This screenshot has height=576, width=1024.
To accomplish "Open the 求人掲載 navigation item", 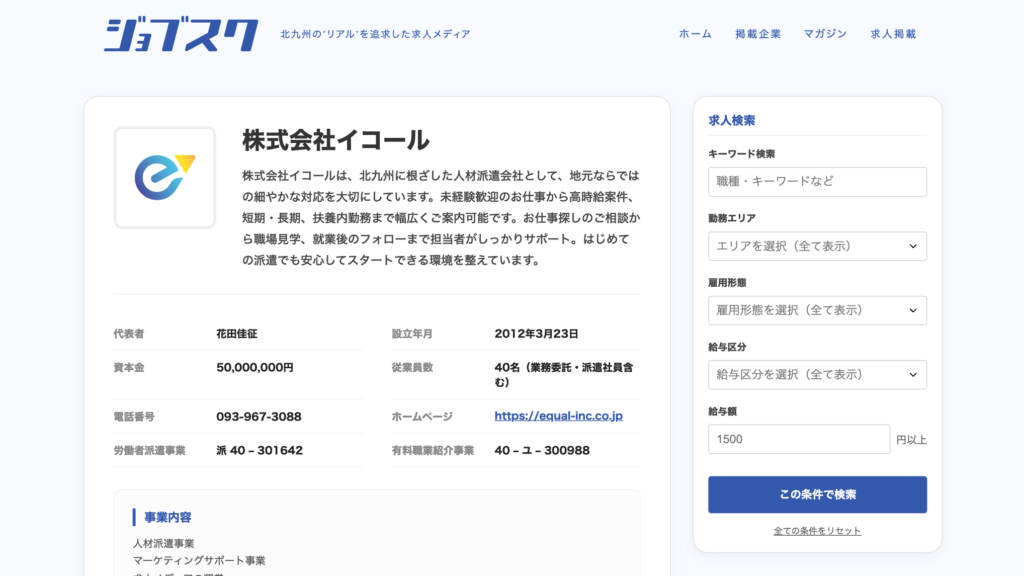I will point(893,34).
